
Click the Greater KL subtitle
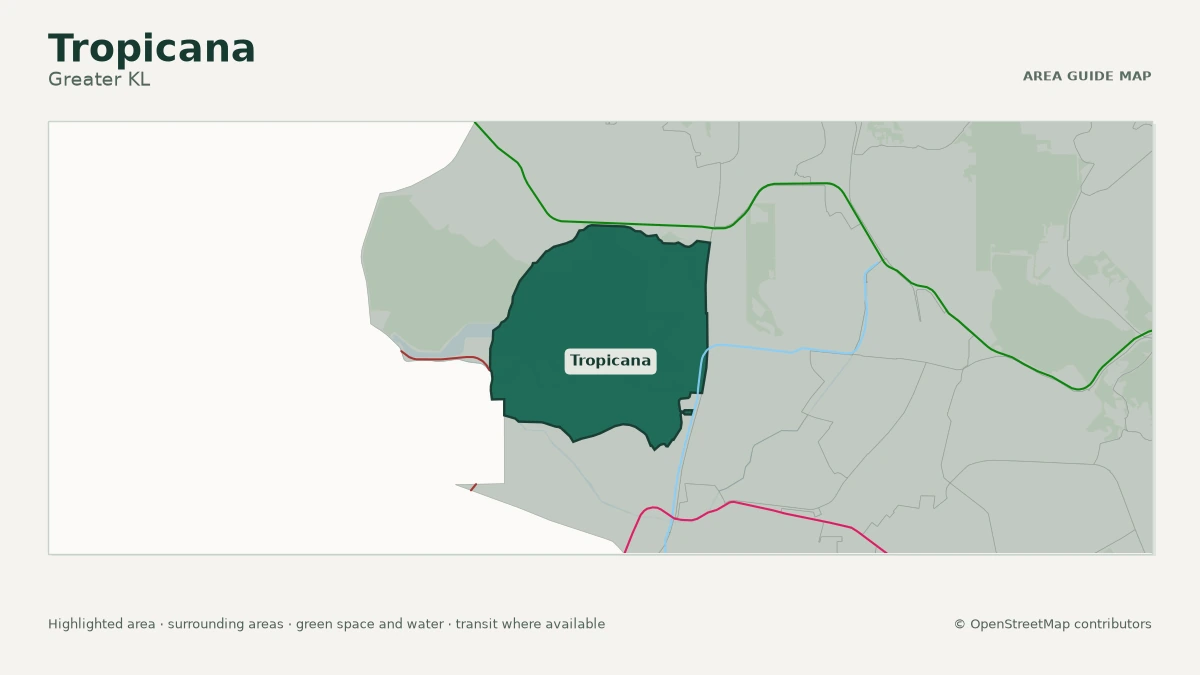click(99, 79)
